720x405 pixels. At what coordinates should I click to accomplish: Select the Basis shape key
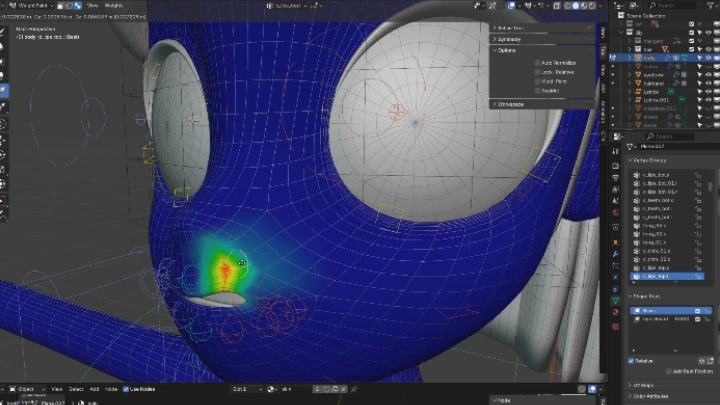click(x=670, y=311)
